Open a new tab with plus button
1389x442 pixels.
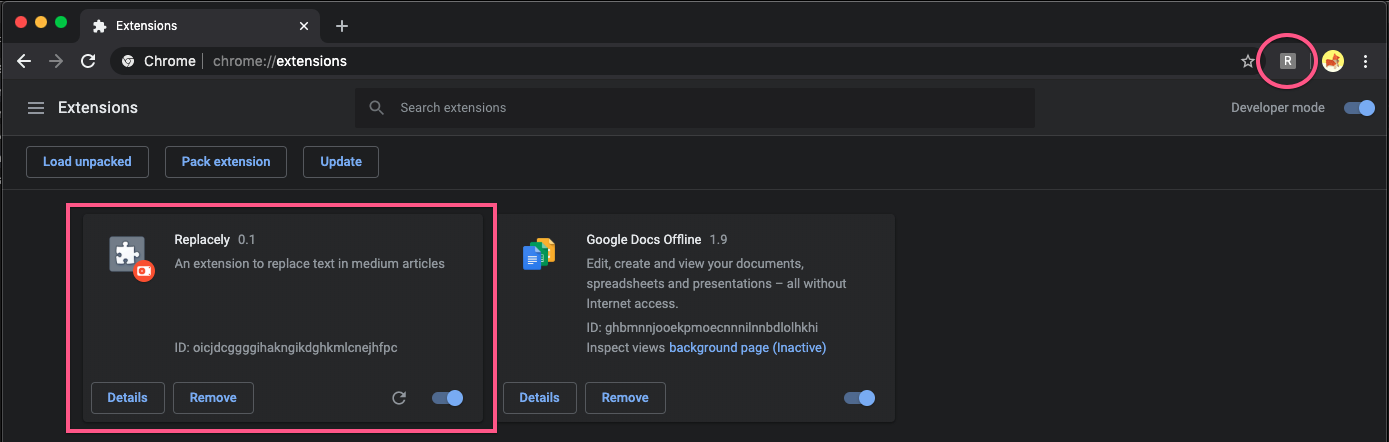(342, 26)
